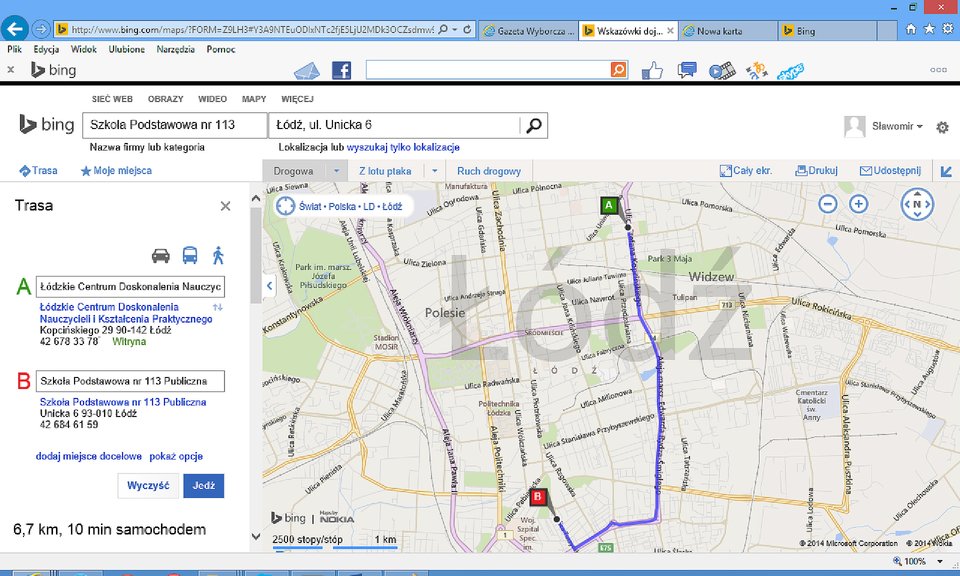Image resolution: width=960 pixels, height=576 pixels.
Task: Open Facebook icon in Bing toolbar
Action: pos(342,70)
